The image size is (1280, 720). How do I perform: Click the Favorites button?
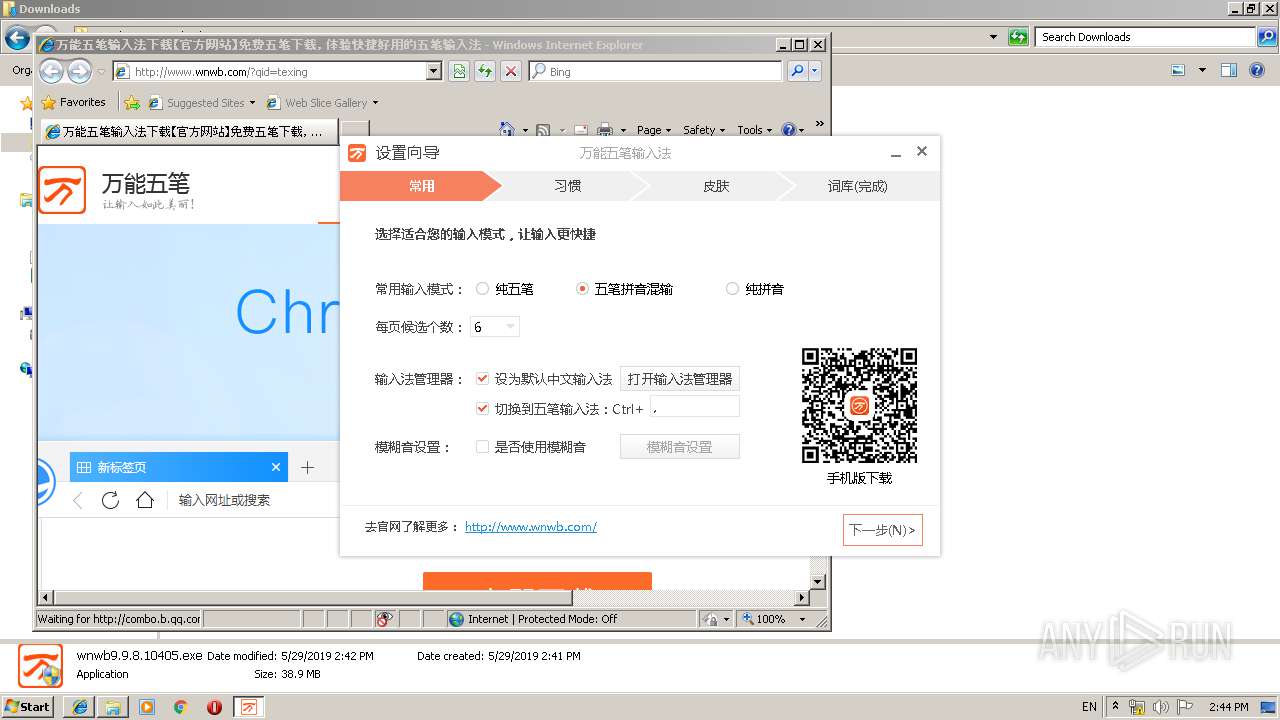click(73, 102)
